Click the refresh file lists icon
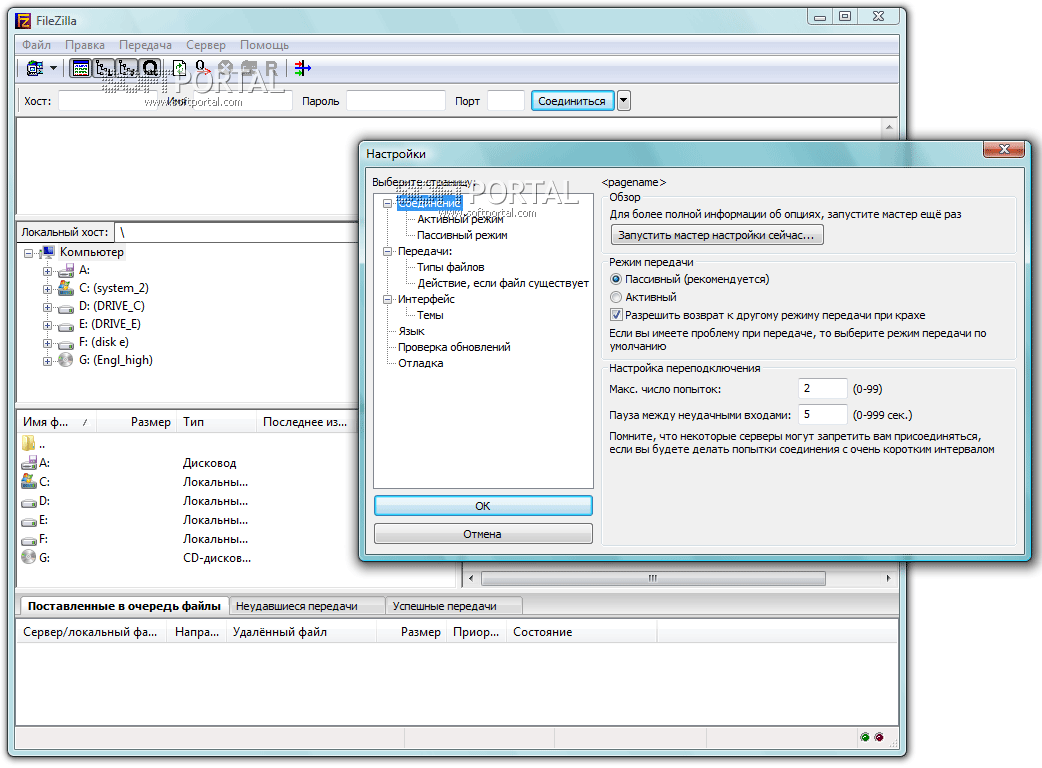Screen dimensions: 1042x768 point(179,68)
